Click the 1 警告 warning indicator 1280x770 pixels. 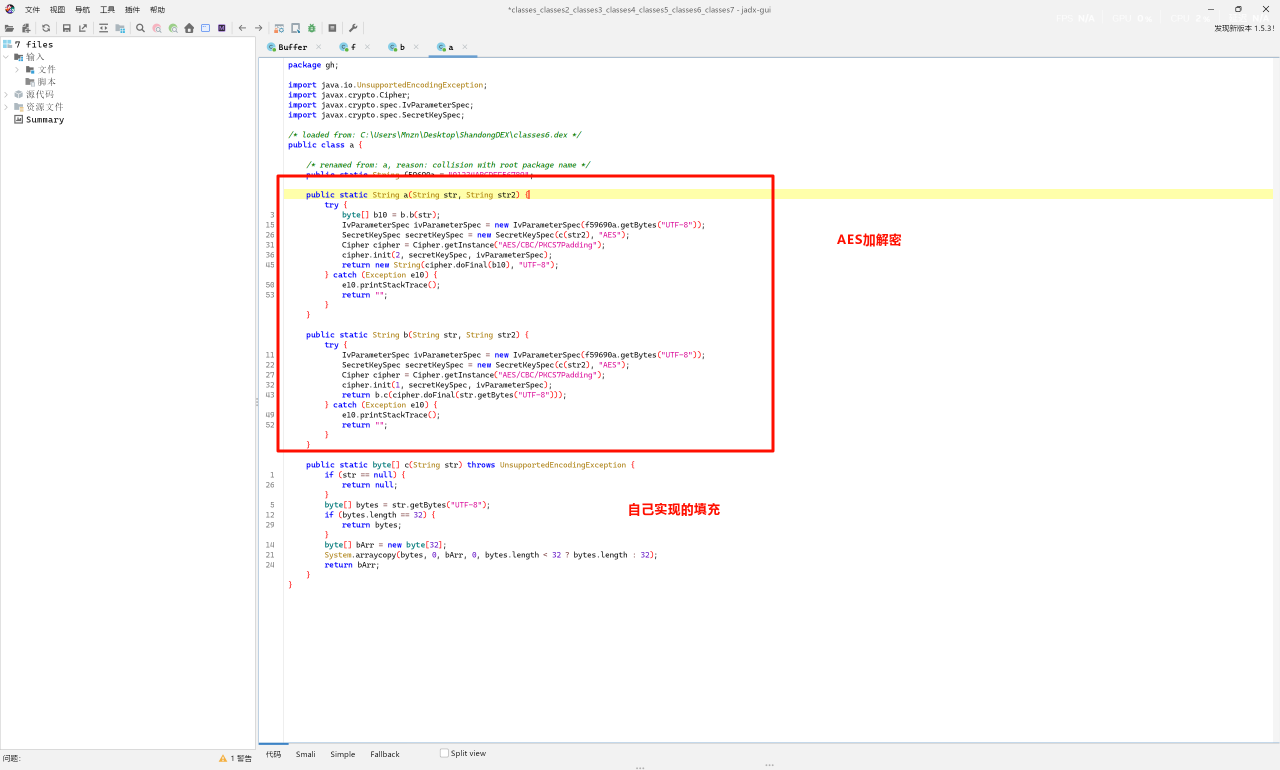(235, 758)
